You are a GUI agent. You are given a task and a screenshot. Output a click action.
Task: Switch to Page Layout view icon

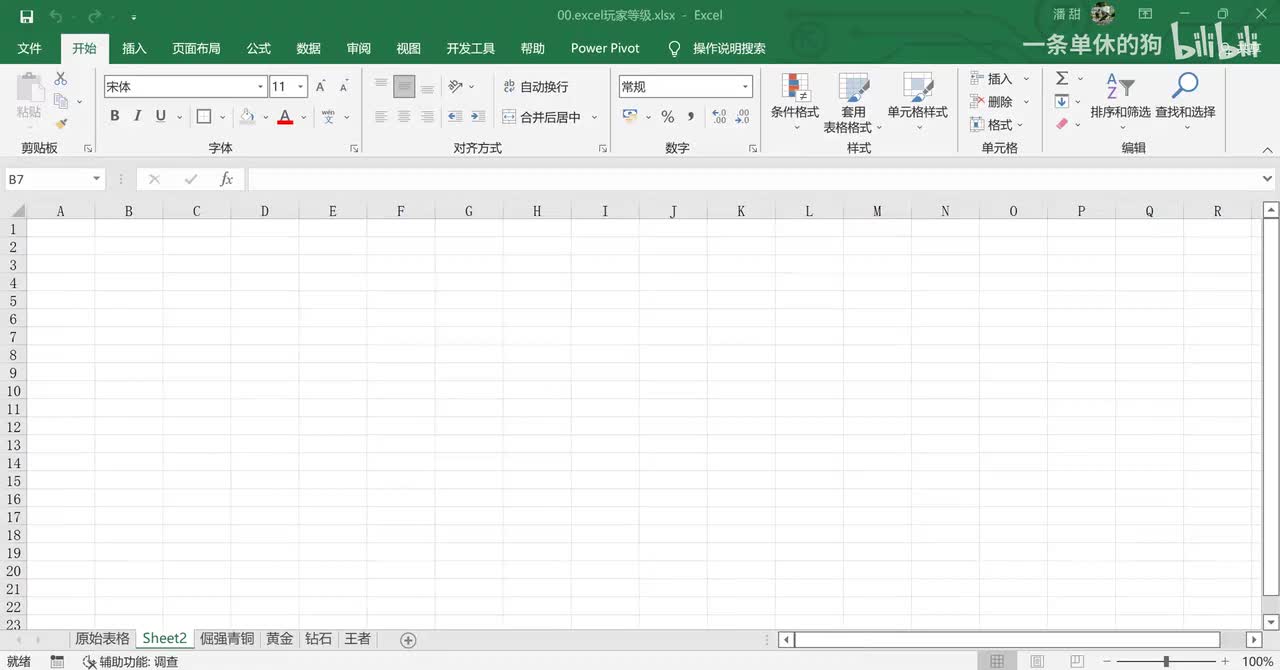(x=1037, y=661)
